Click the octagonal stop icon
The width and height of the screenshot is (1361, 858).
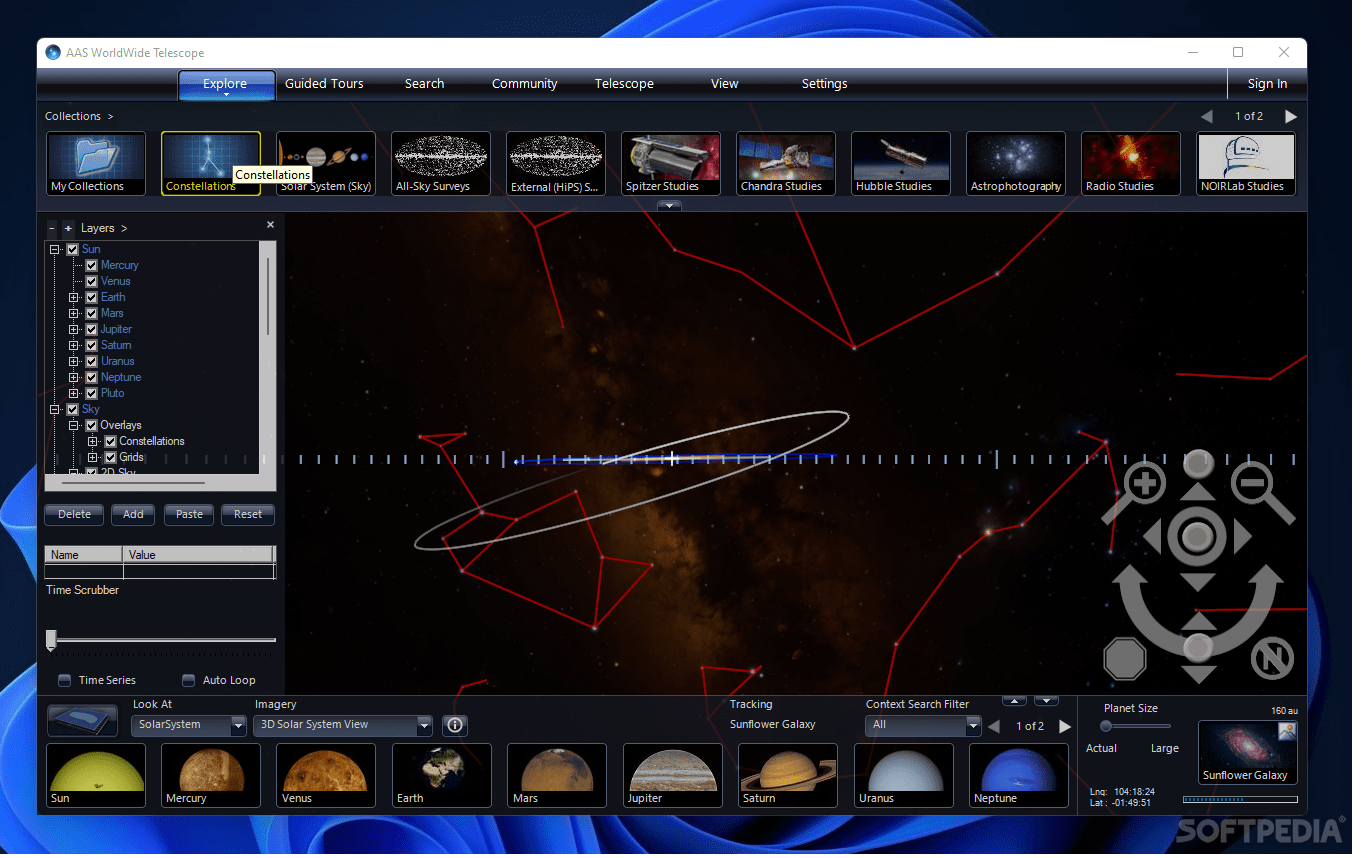point(1125,660)
